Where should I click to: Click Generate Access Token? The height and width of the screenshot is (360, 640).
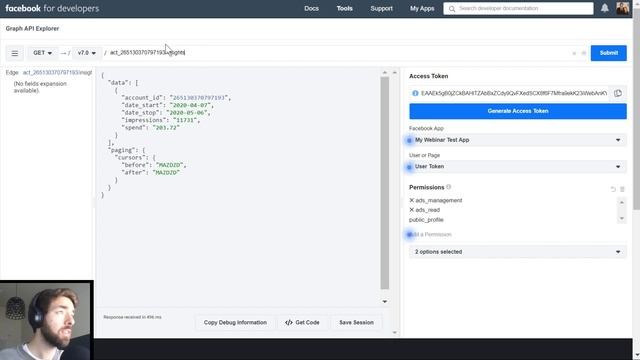(x=518, y=111)
